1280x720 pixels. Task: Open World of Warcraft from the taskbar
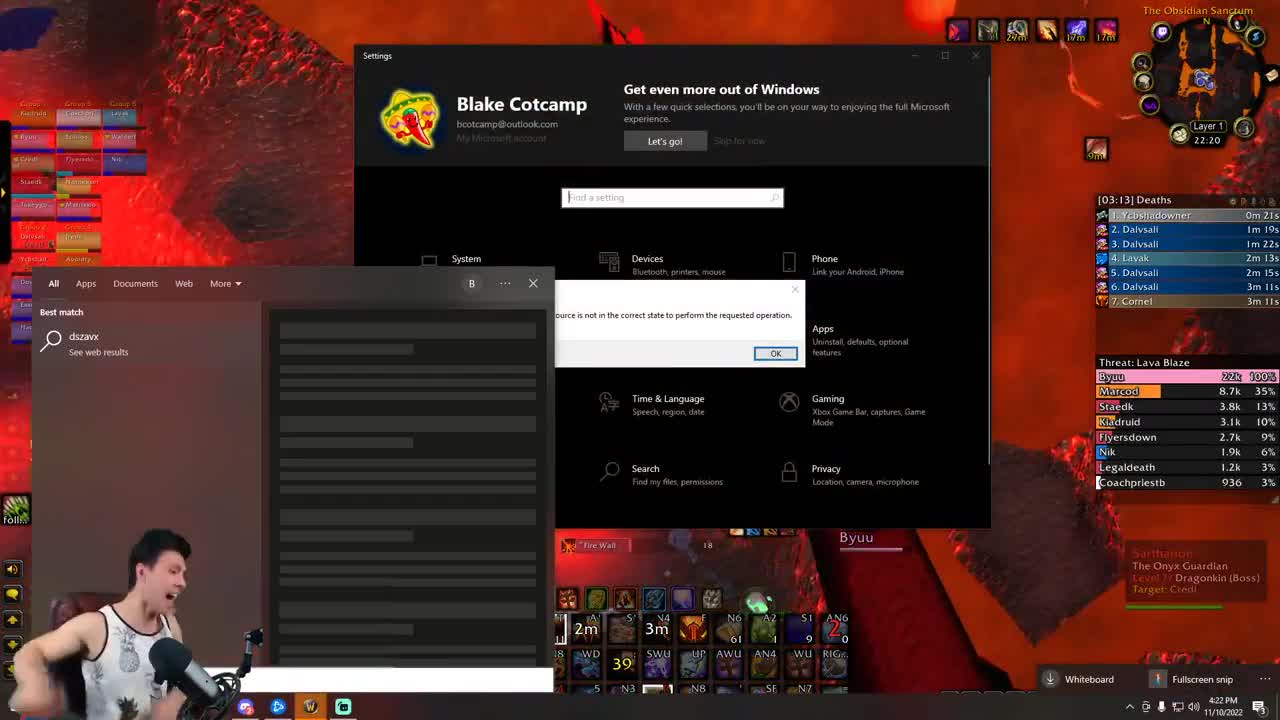pyautogui.click(x=310, y=707)
